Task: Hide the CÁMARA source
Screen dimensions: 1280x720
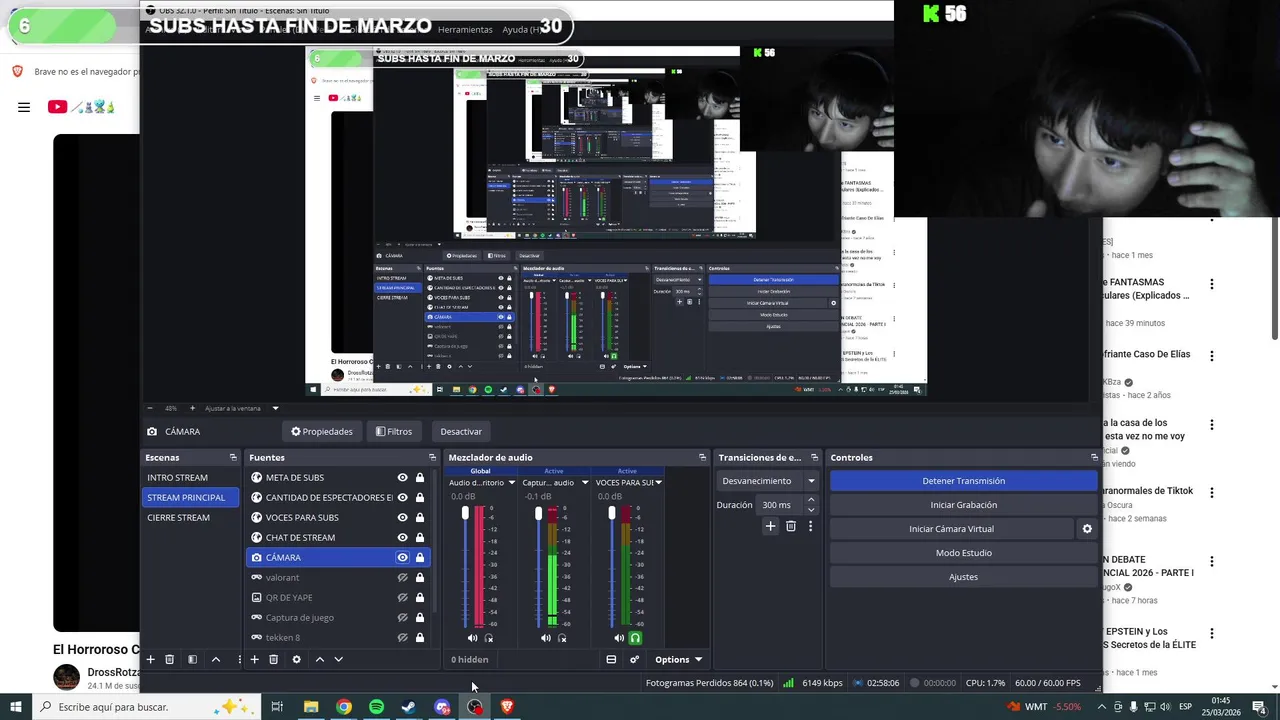Action: pos(402,558)
